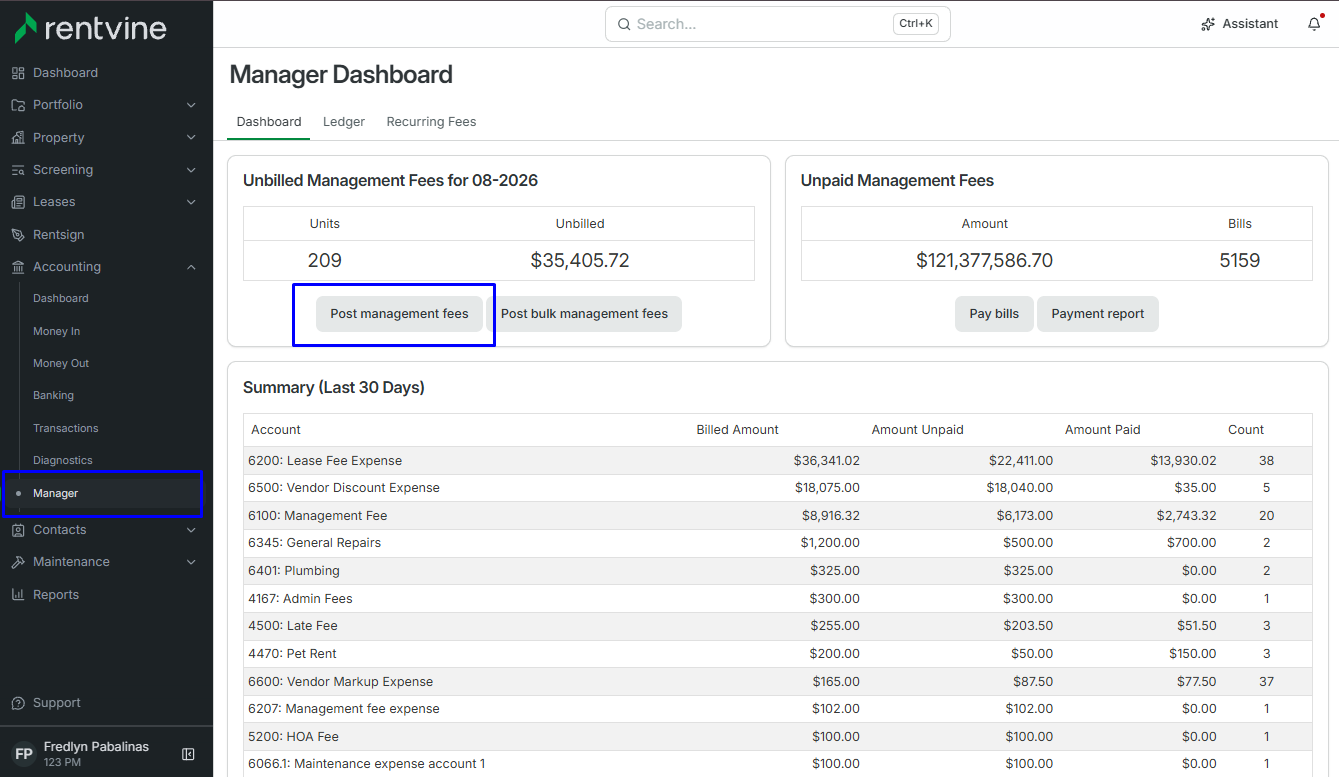1339x777 pixels.
Task: Click the FP user avatar
Action: [x=24, y=754]
